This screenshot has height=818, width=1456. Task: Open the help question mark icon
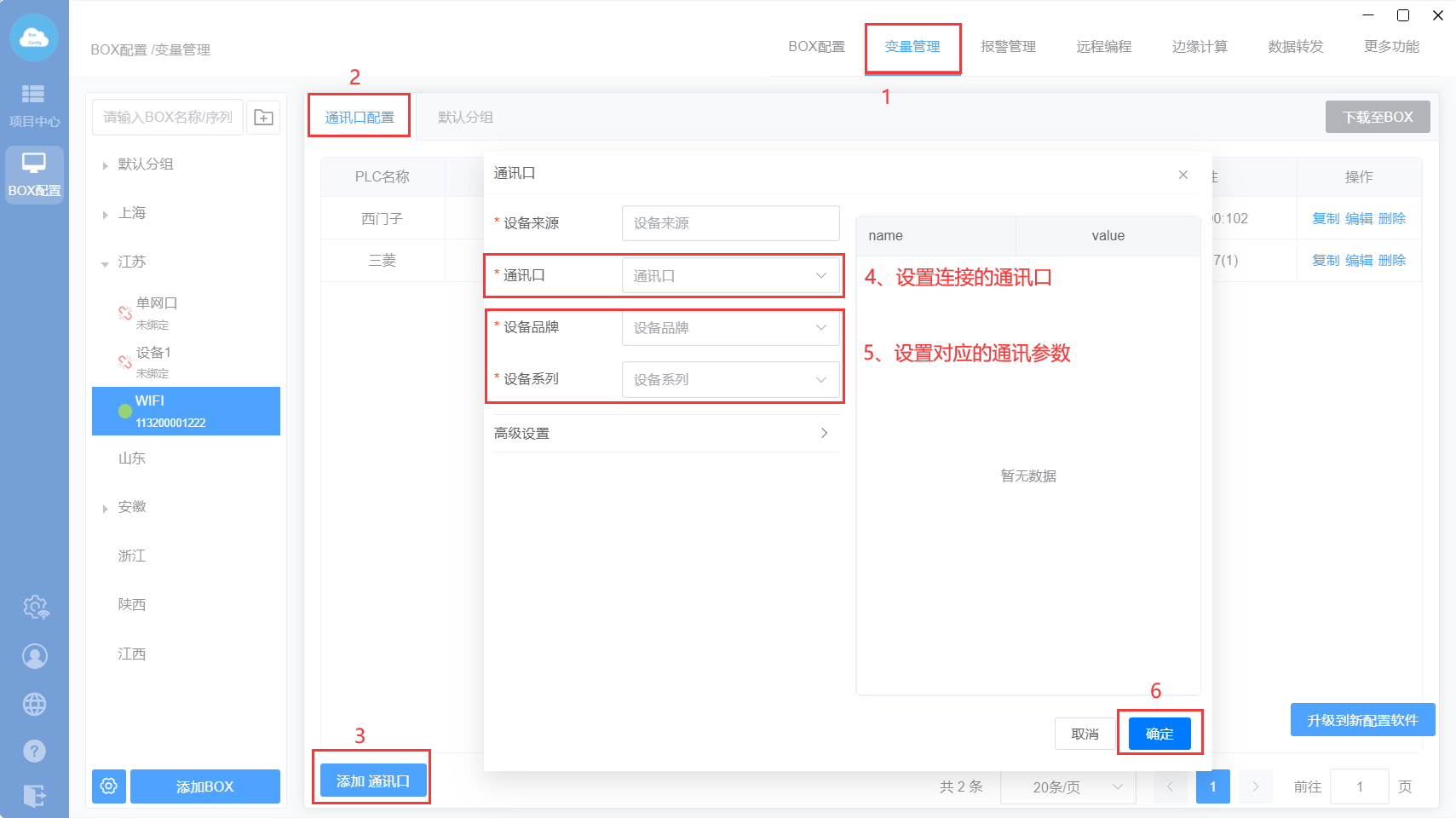pos(34,751)
